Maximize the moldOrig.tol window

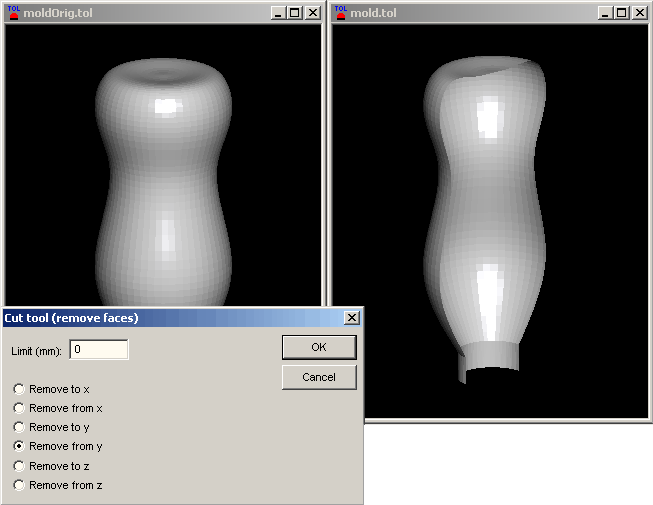[294, 13]
